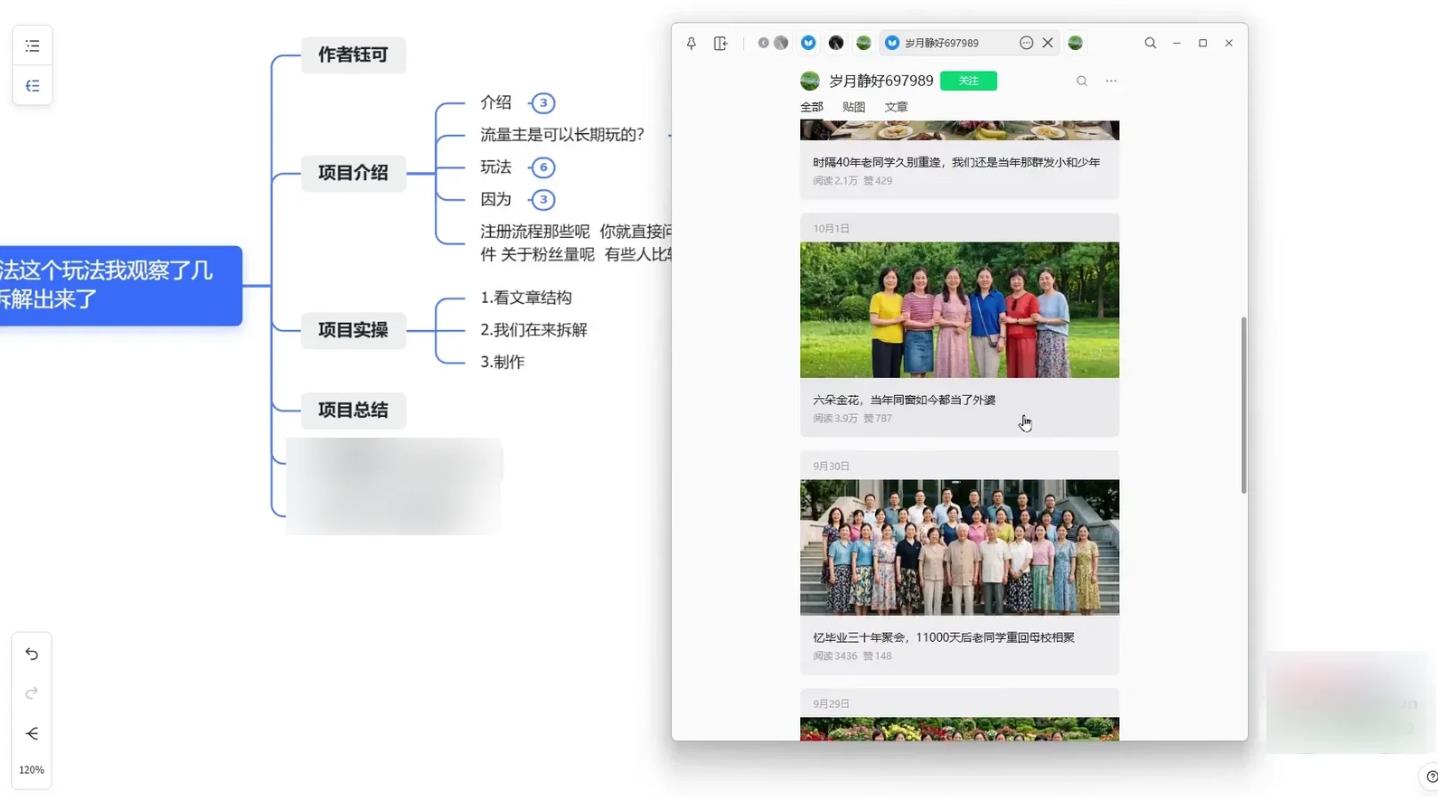This screenshot has width=1438, height=797.
Task: Switch to the black avatar browser tab
Action: coord(836,43)
